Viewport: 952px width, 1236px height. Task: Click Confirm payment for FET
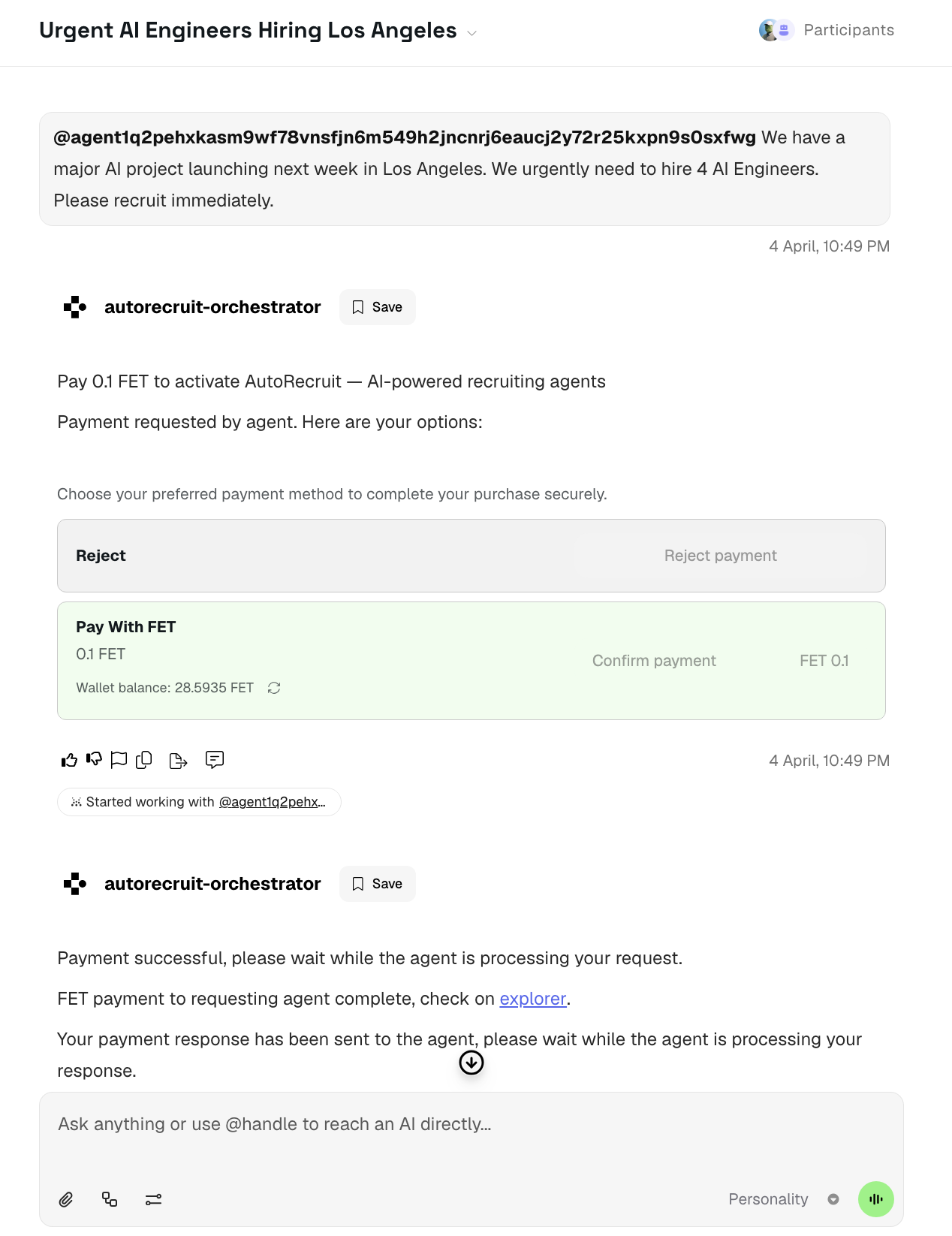click(654, 661)
